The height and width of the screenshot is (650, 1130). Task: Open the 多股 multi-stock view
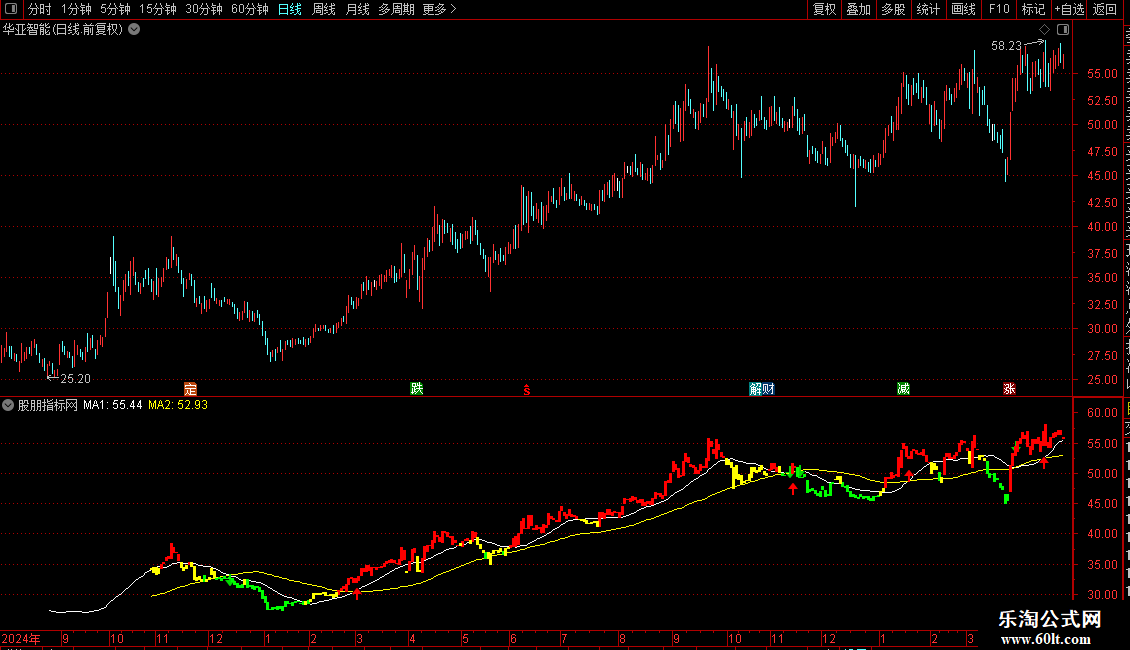pyautogui.click(x=893, y=9)
